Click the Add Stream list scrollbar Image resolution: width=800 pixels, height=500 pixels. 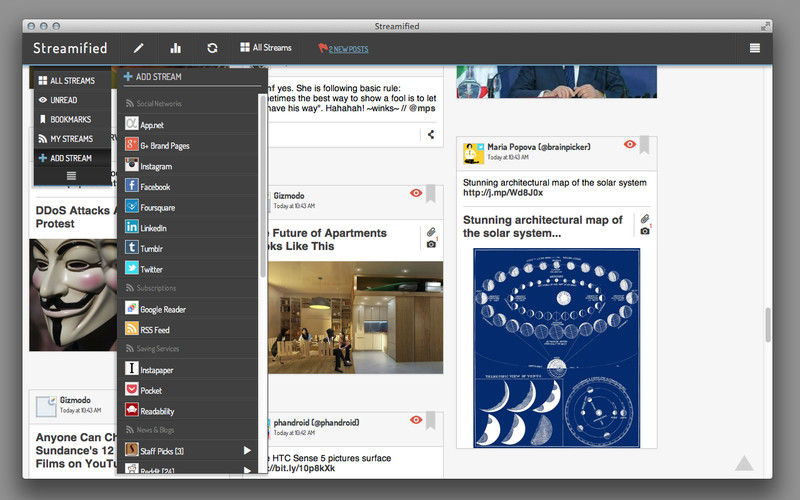coord(263,186)
